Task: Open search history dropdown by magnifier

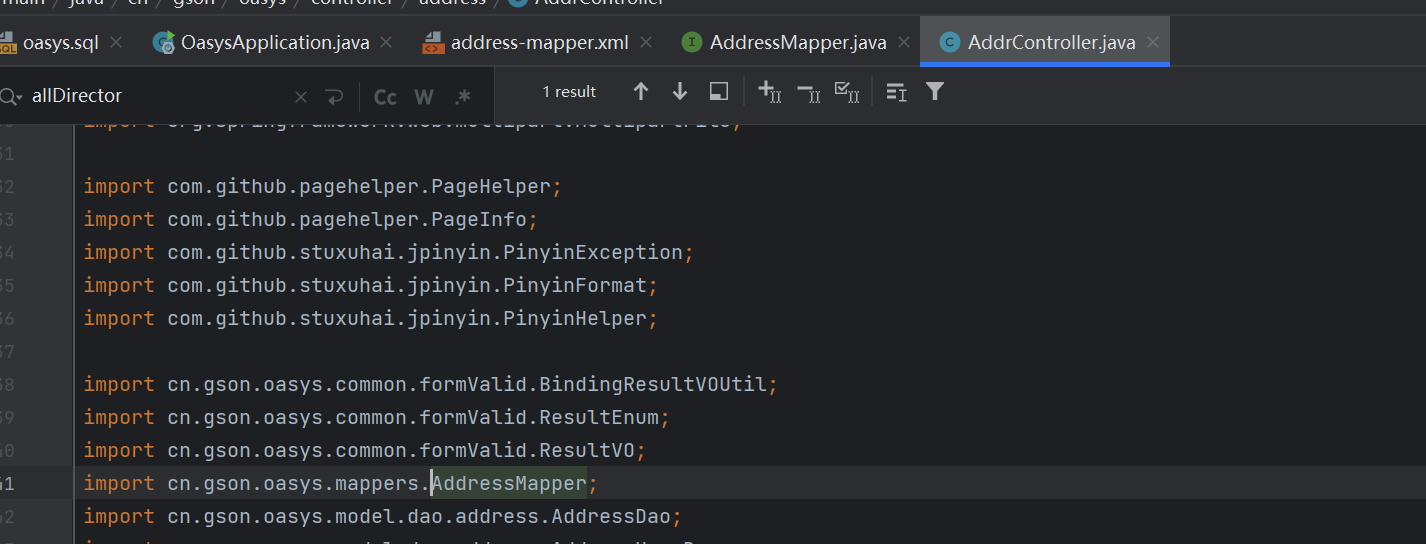Action: tap(10, 97)
